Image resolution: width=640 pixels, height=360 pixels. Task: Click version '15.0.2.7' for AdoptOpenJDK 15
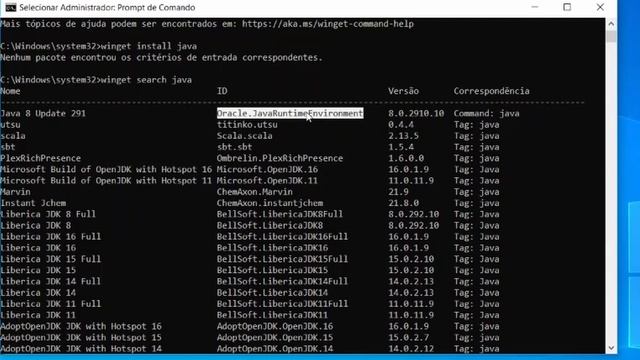(x=409, y=338)
